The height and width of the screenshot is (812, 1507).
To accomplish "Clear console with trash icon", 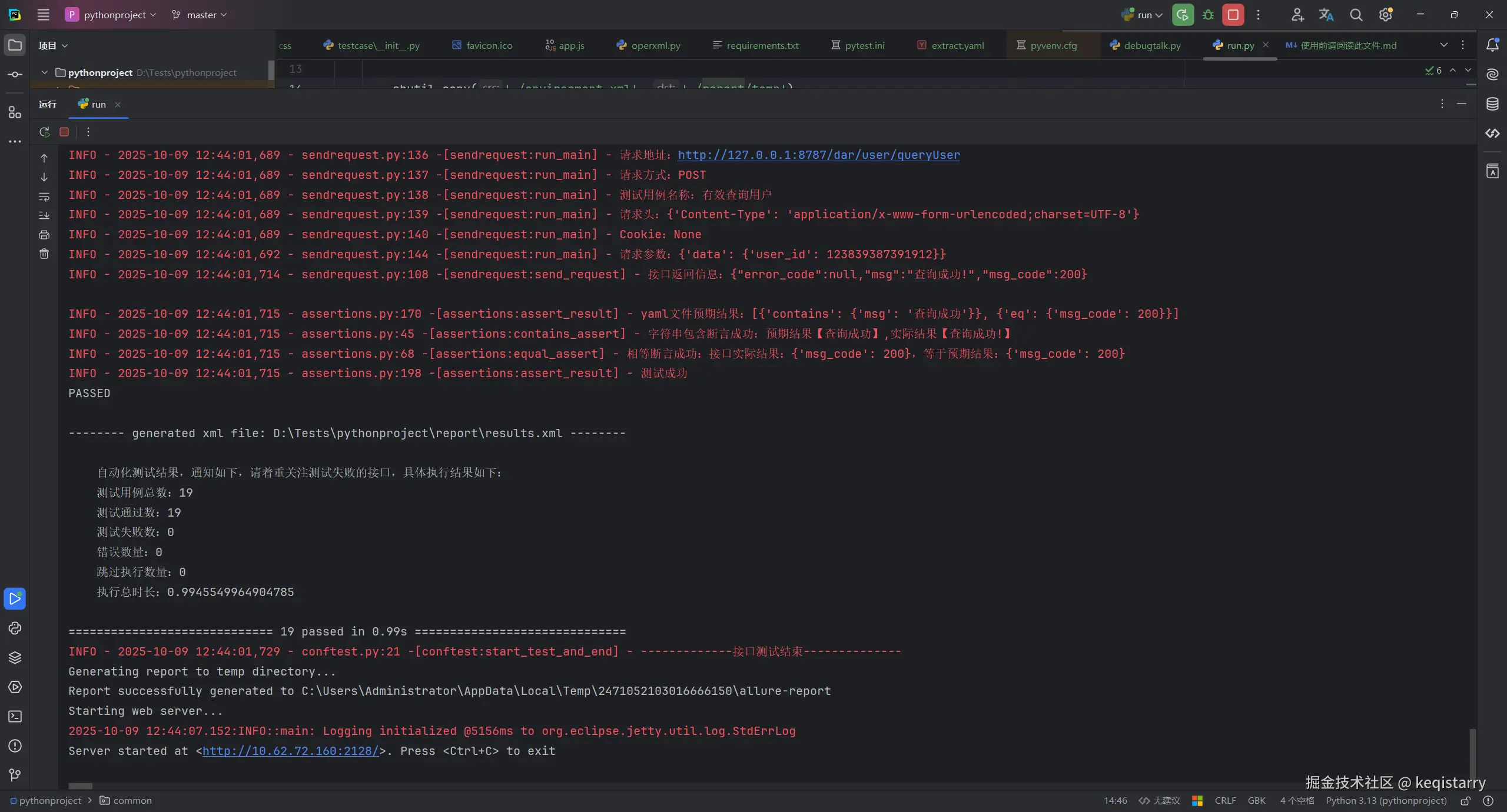I will pos(44,254).
